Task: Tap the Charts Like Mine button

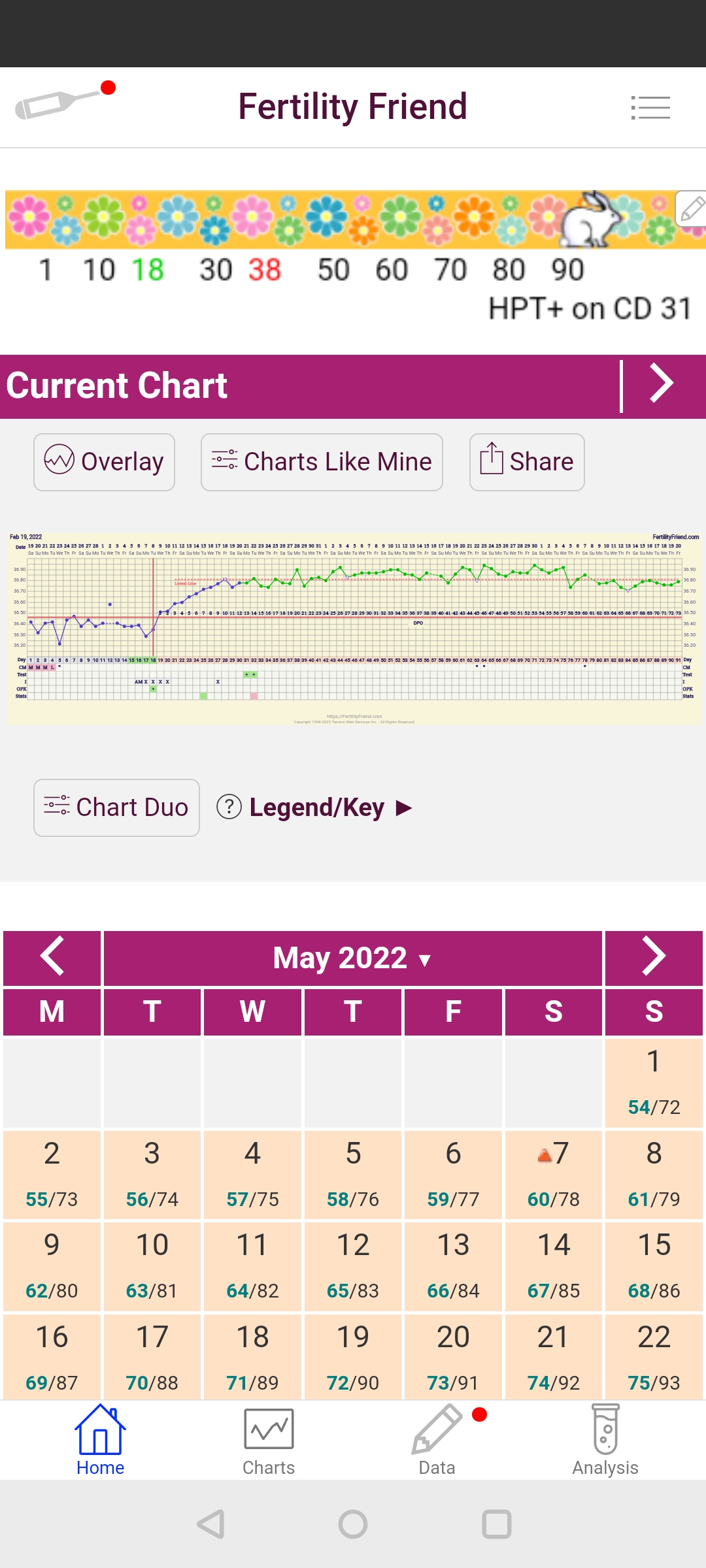Action: click(x=322, y=462)
